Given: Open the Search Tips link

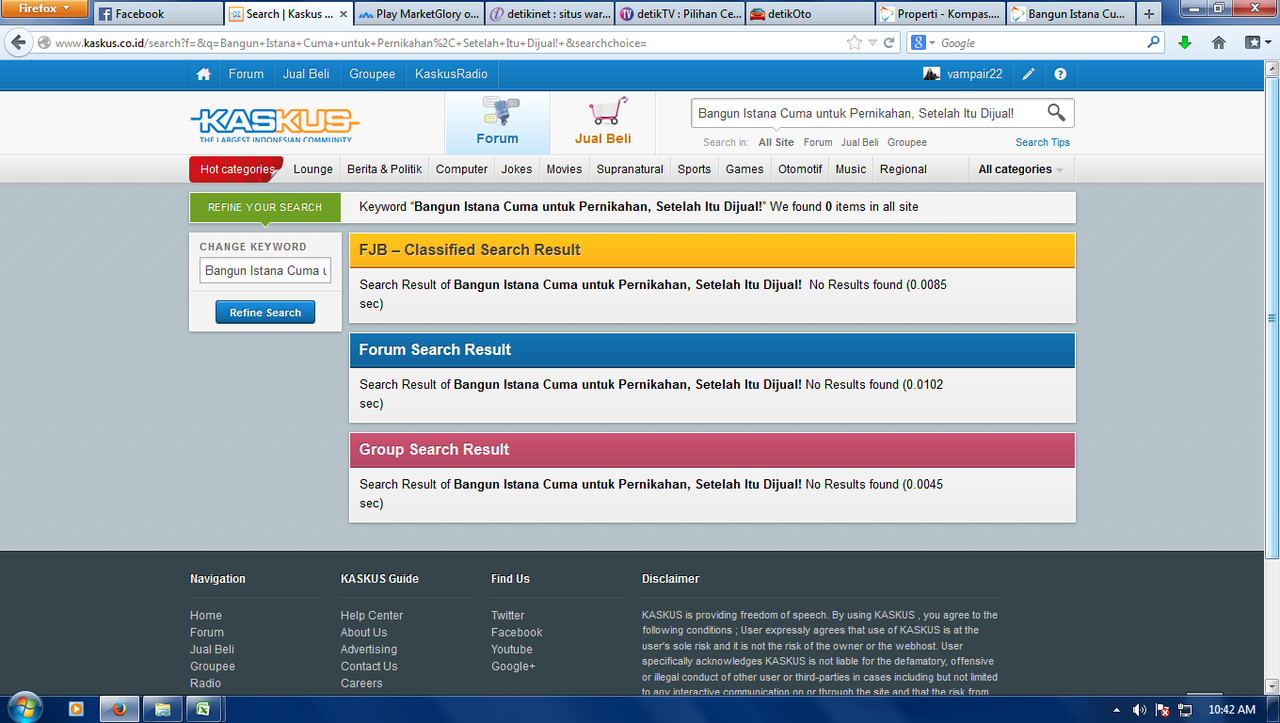Looking at the screenshot, I should 1043,142.
